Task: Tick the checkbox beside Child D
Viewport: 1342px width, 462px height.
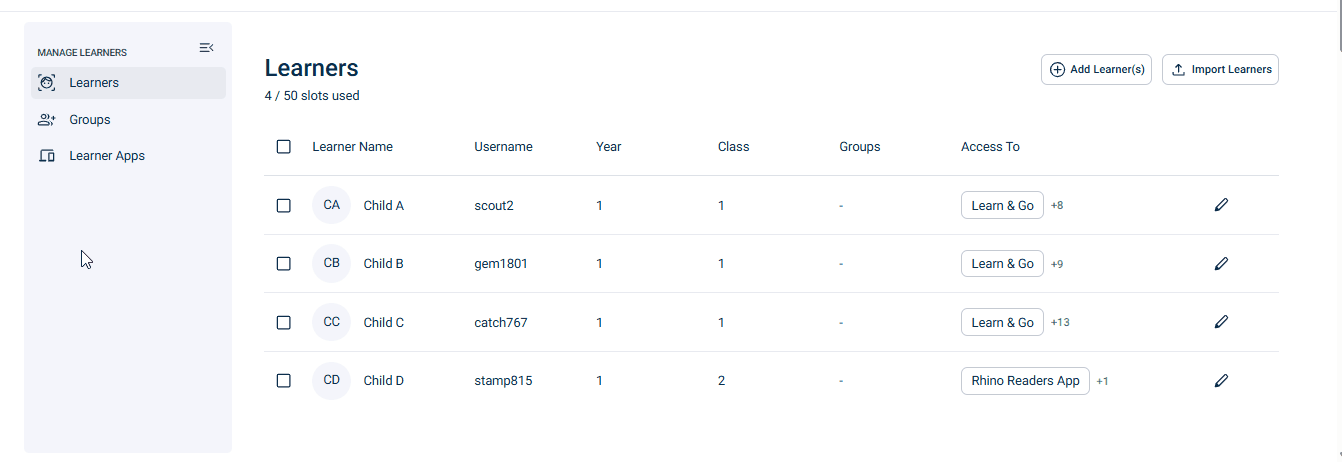Action: click(284, 381)
